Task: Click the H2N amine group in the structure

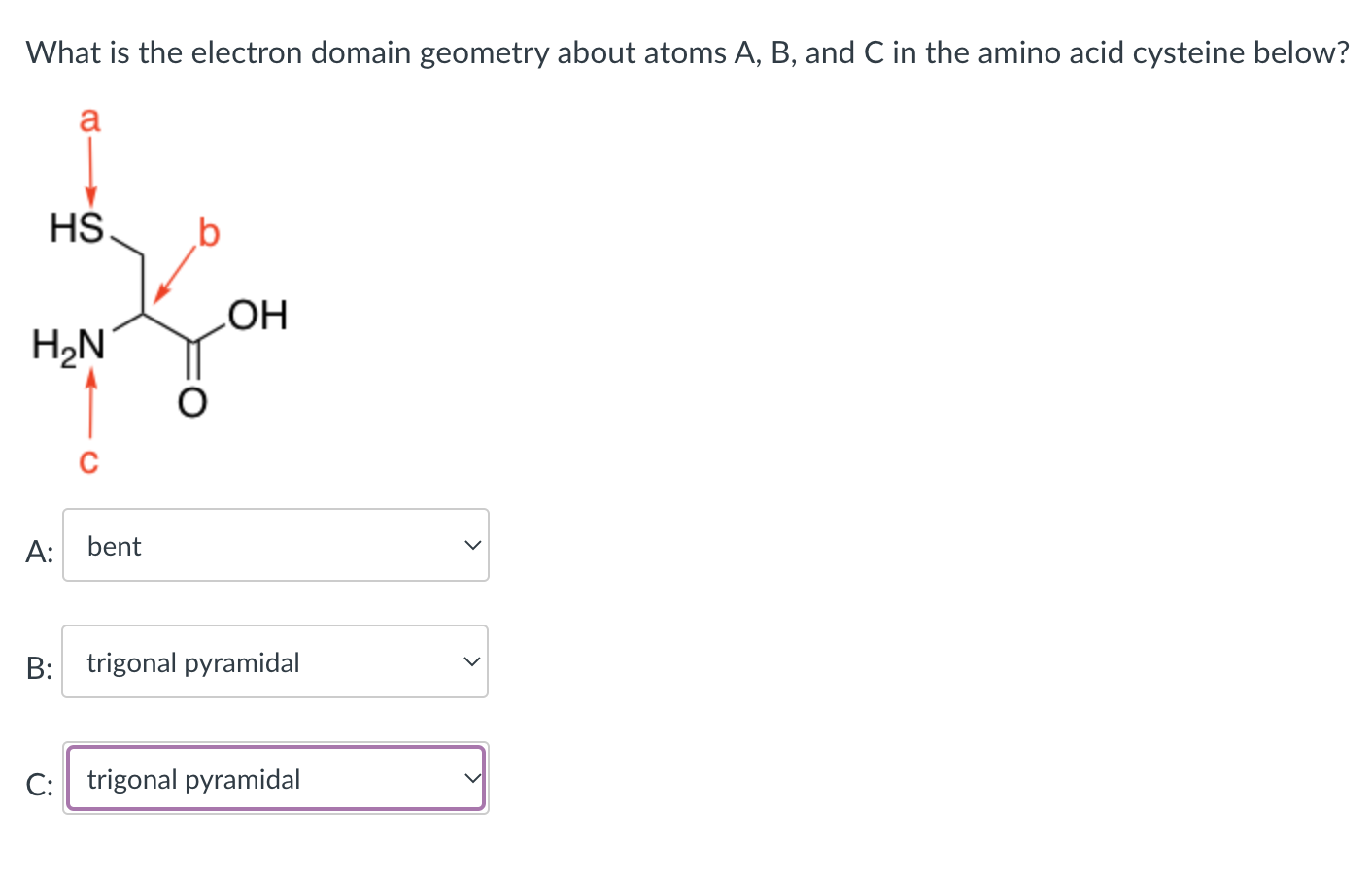Action: point(68,344)
